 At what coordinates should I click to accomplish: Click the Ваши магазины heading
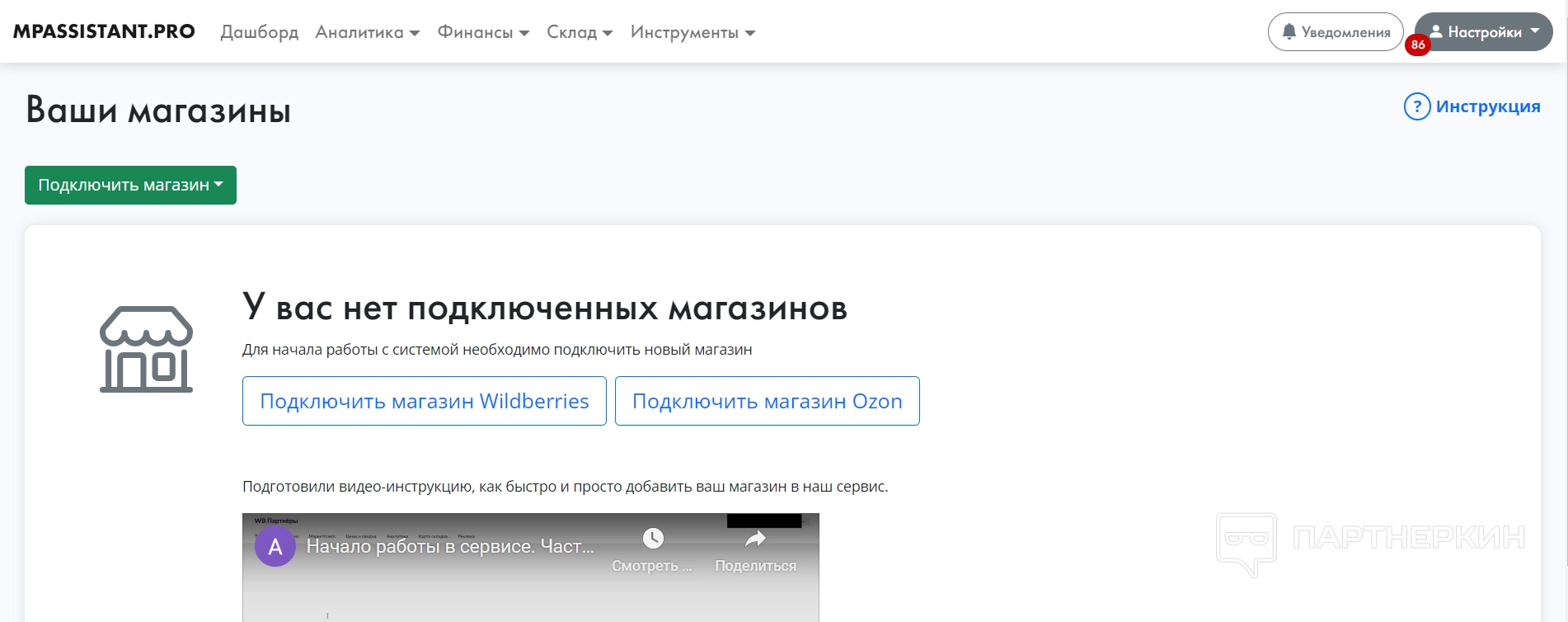click(158, 110)
